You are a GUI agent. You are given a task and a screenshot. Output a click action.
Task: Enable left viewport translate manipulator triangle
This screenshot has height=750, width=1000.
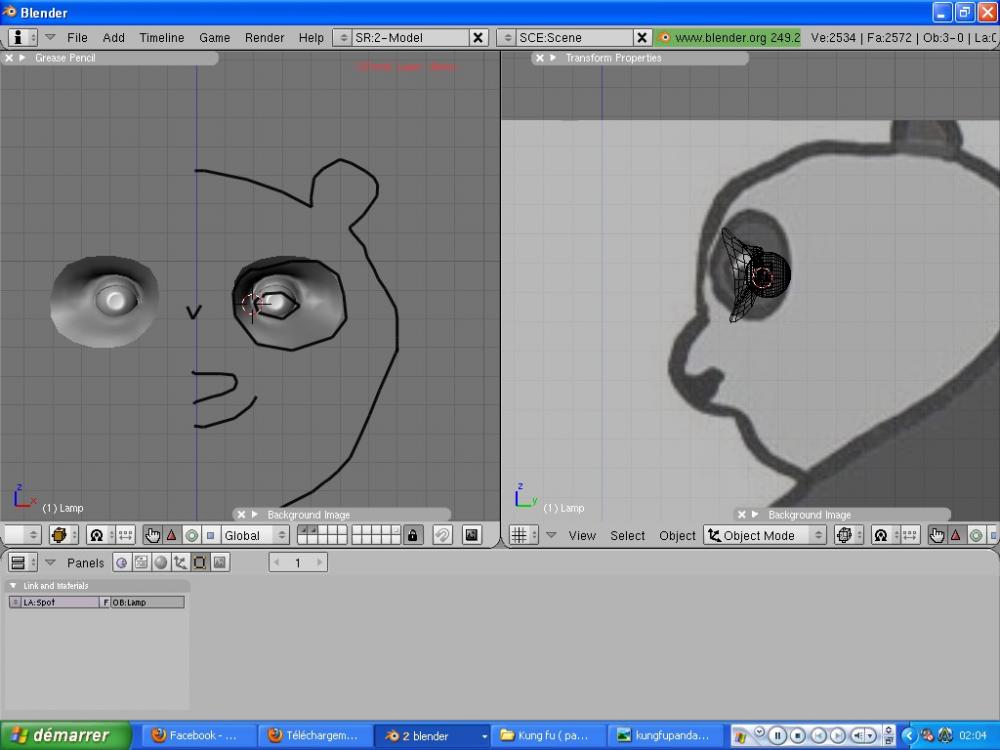coord(171,535)
